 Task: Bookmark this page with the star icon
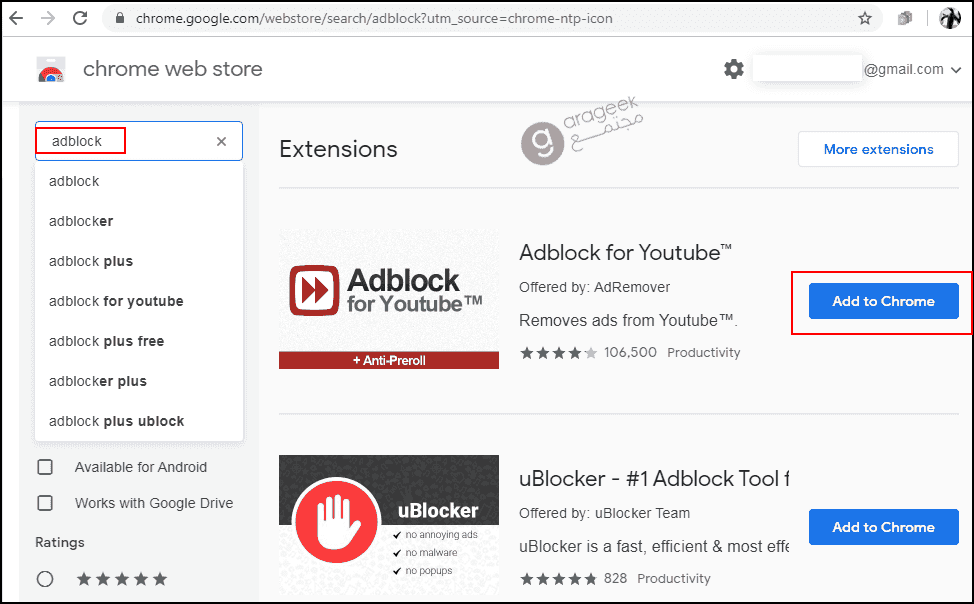pos(865,19)
